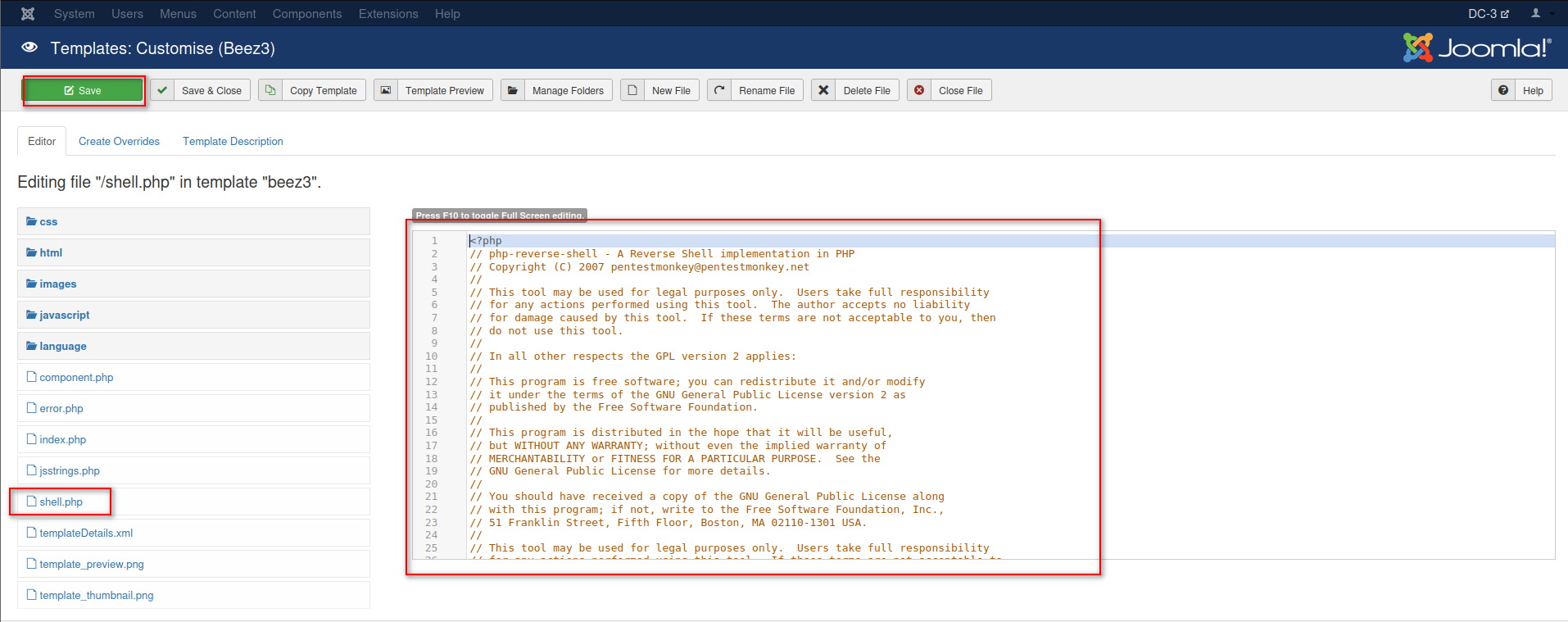Click the Close File button label
The image size is (1568, 622).
click(x=961, y=91)
